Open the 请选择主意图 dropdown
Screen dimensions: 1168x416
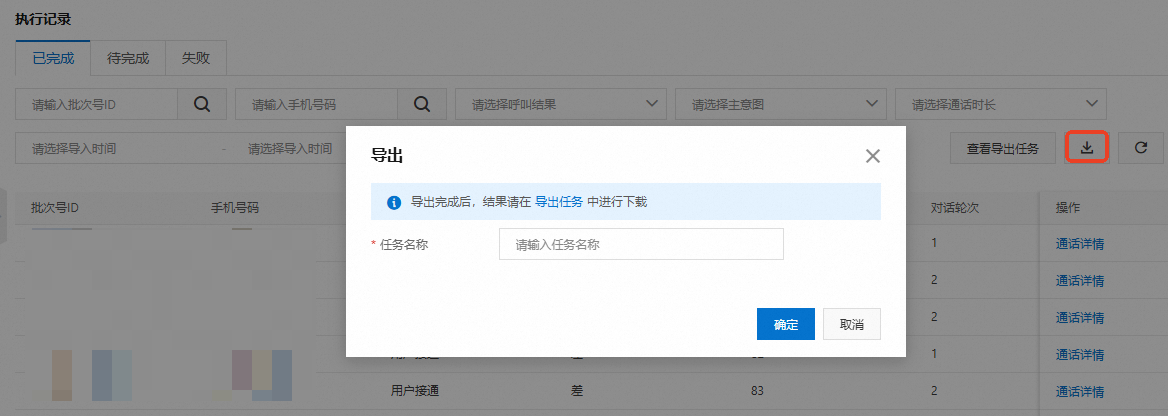pyautogui.click(x=781, y=104)
